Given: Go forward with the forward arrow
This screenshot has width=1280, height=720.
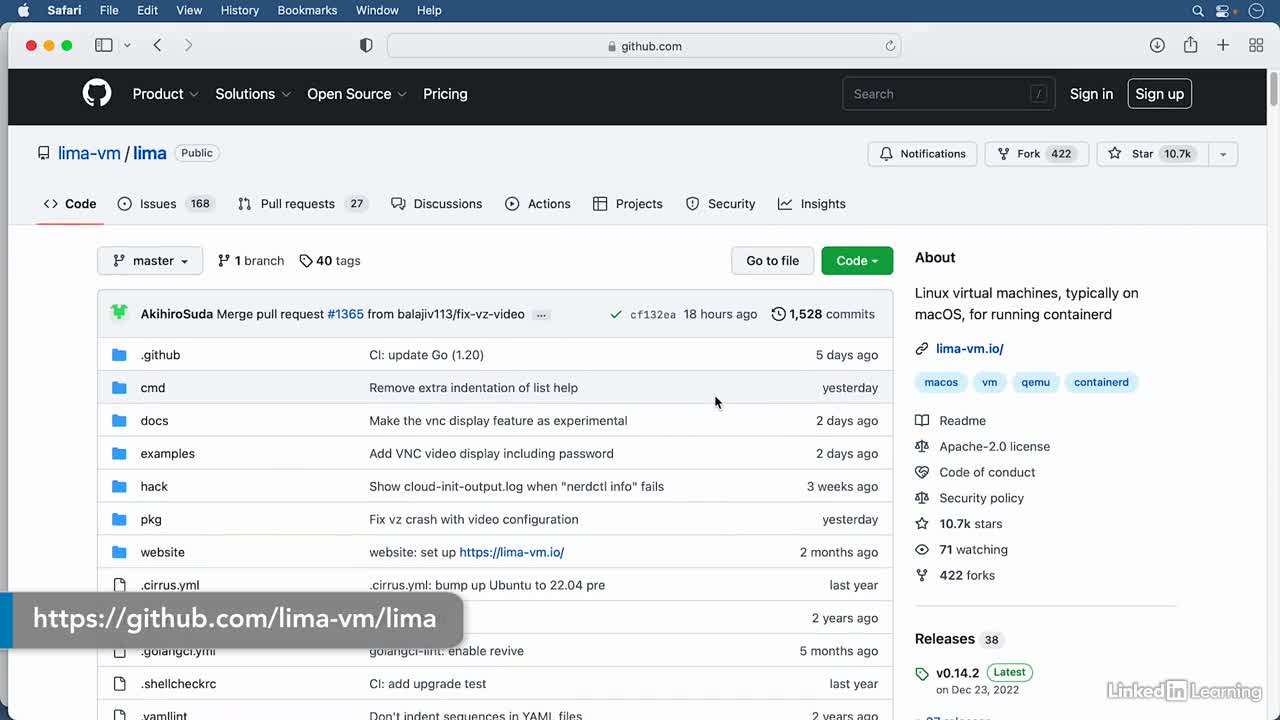Looking at the screenshot, I should 188,45.
